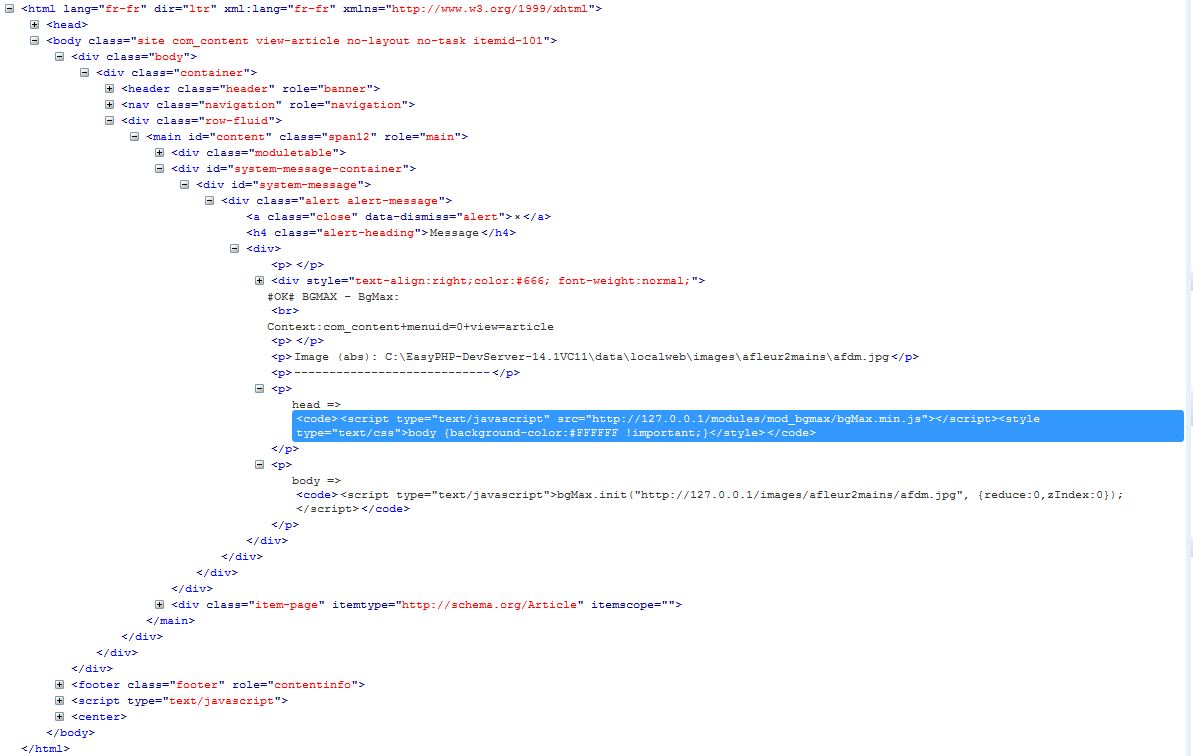Screen dimensions: 1193x756
Task: Select the closing </body> tag
Action: pos(71,732)
